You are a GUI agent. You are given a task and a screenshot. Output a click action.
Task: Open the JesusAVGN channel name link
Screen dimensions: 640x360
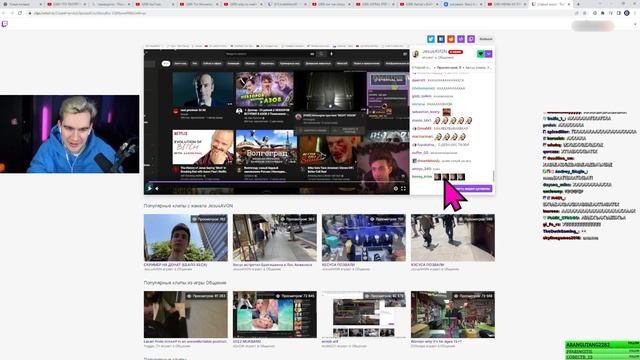click(x=435, y=51)
